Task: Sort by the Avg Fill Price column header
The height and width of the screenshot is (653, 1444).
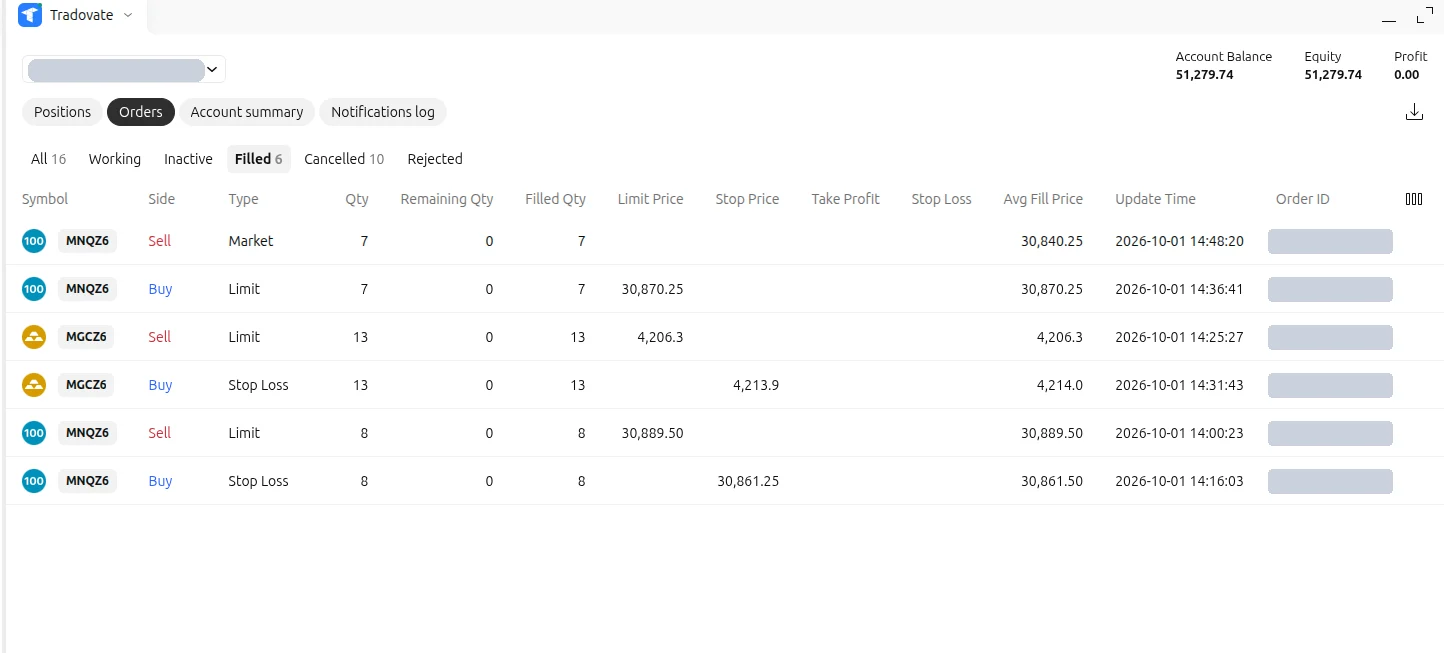Action: tap(1043, 199)
